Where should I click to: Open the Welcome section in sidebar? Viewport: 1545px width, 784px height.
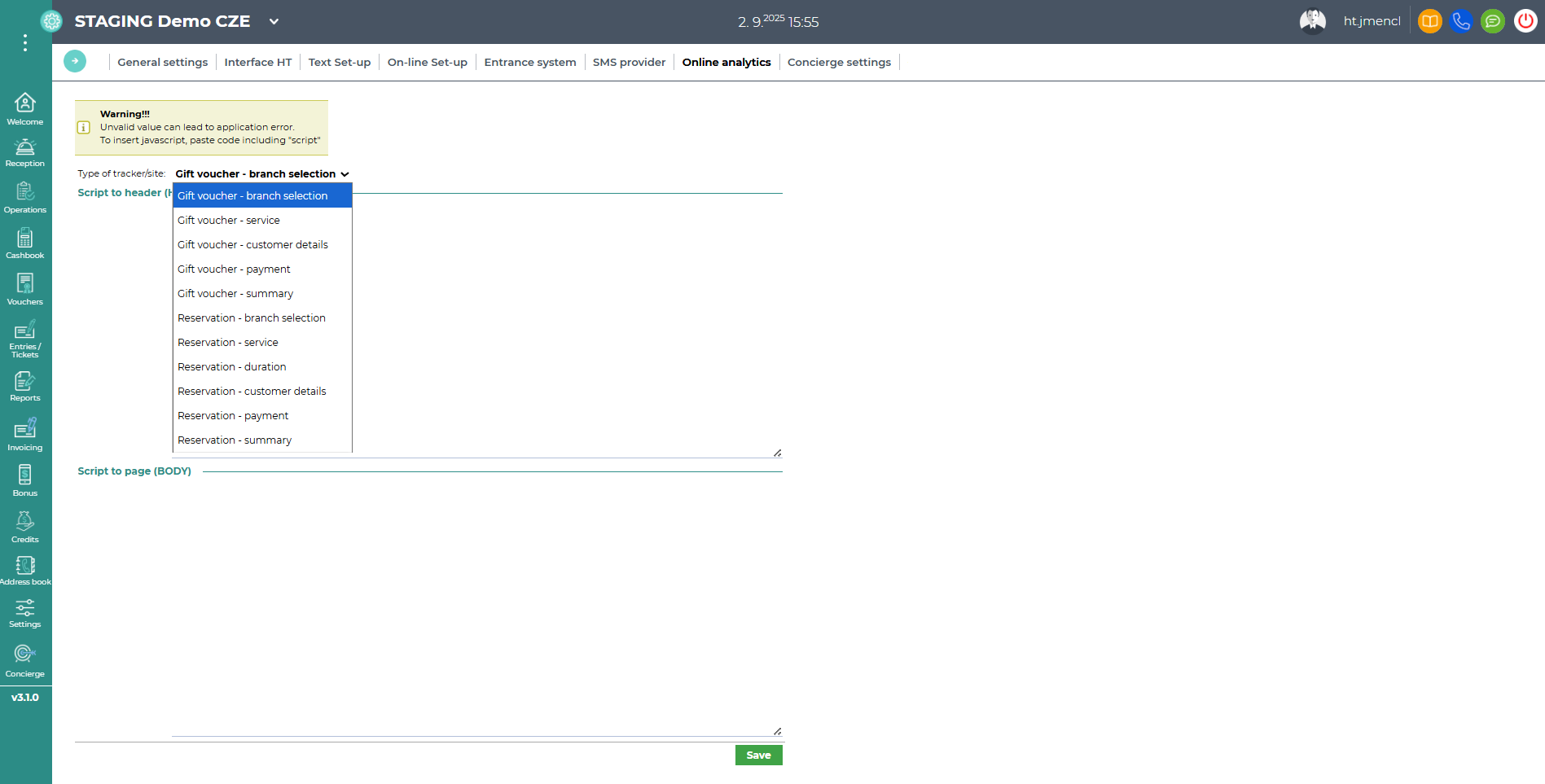pos(25,109)
